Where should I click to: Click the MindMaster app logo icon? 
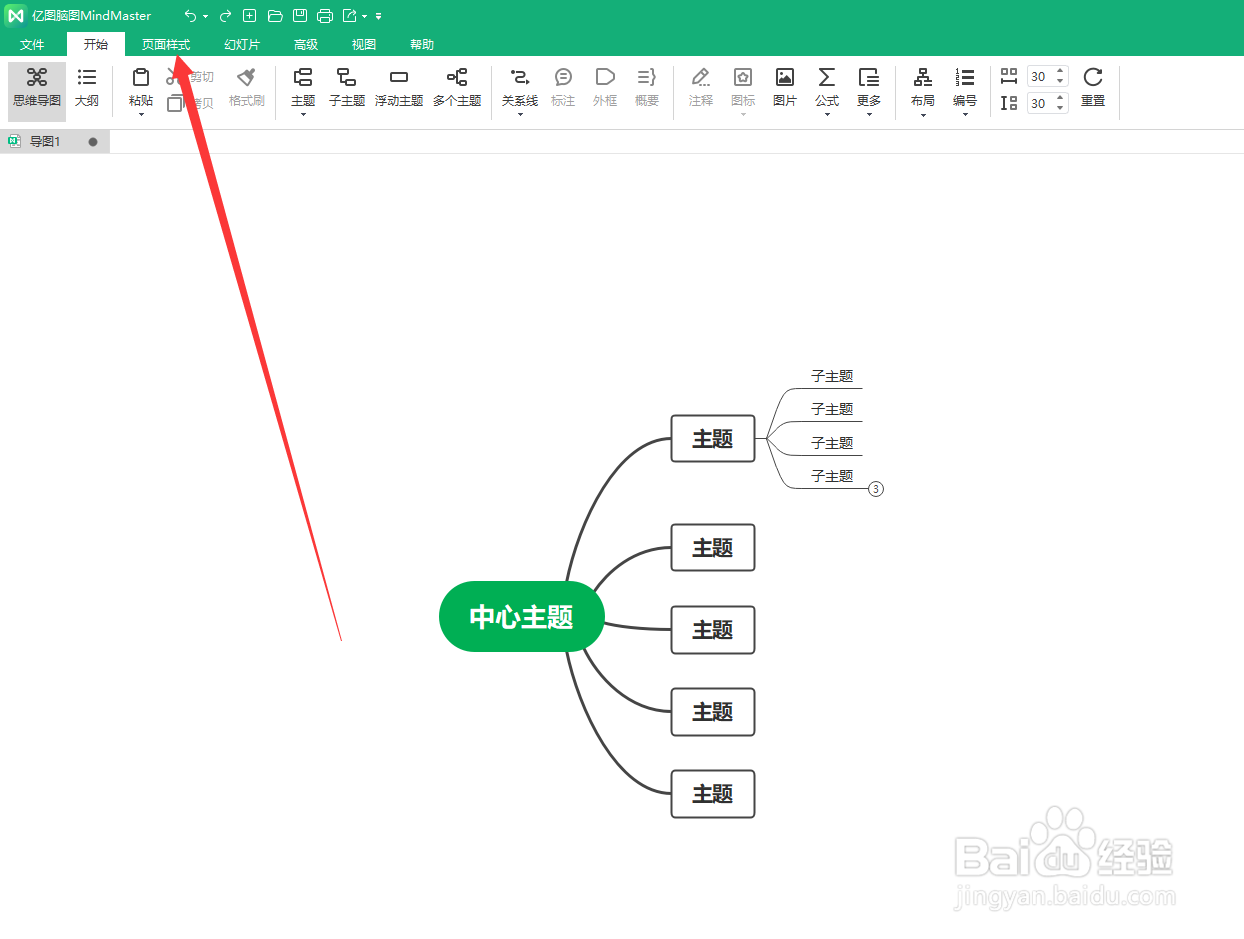tap(16, 16)
